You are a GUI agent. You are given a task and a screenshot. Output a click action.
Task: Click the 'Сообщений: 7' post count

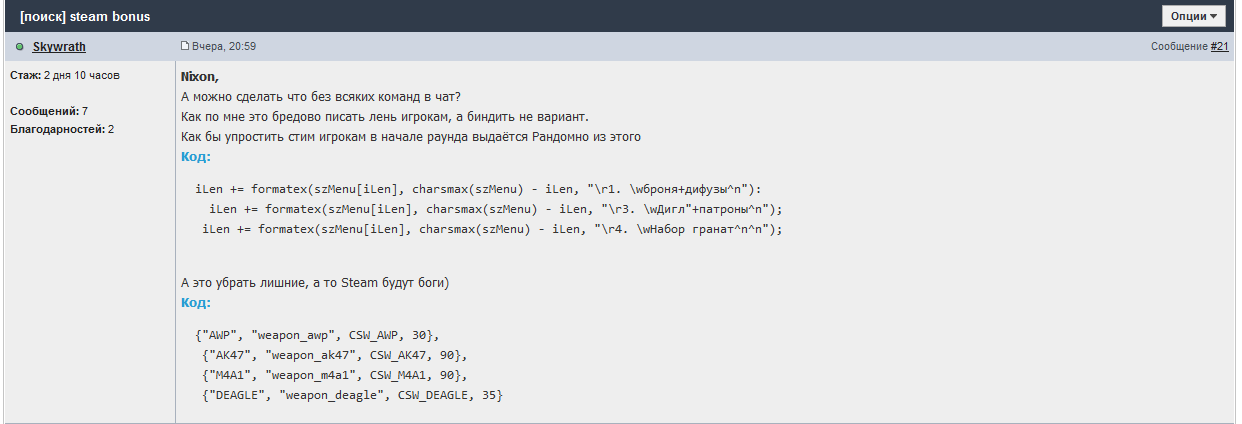[x=49, y=111]
